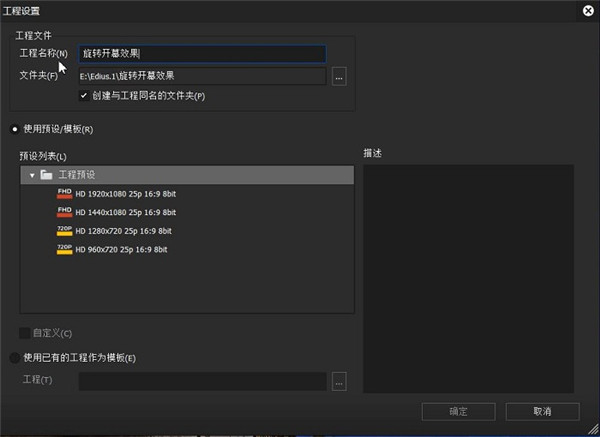
Task: Select 使用预设/模板 radio button
Action: tap(15, 129)
